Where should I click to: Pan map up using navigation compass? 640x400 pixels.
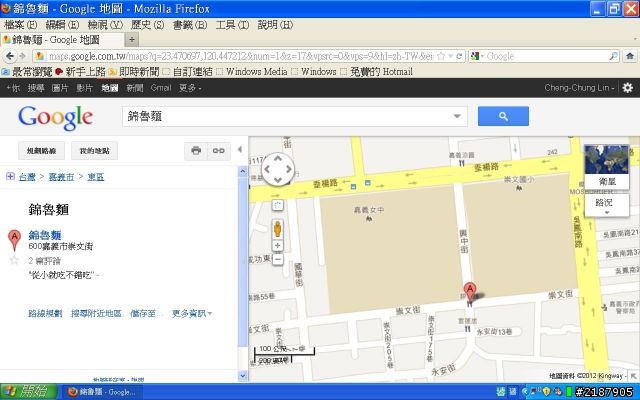(278, 159)
